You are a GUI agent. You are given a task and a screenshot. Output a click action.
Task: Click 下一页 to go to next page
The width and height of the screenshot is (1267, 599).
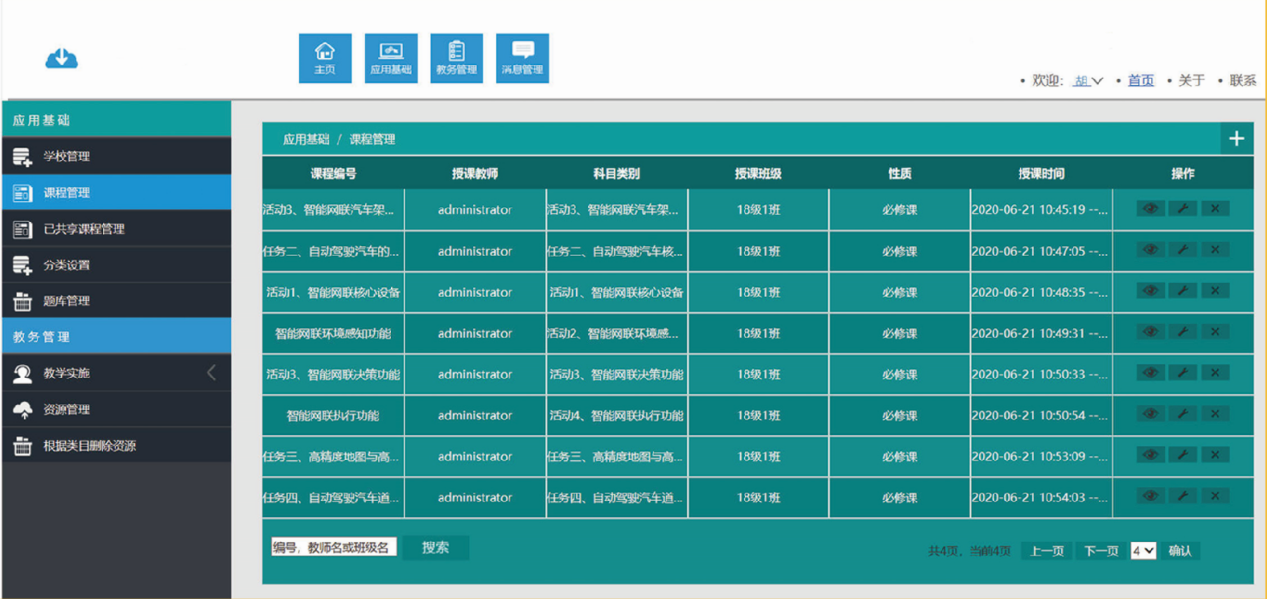pos(1098,548)
